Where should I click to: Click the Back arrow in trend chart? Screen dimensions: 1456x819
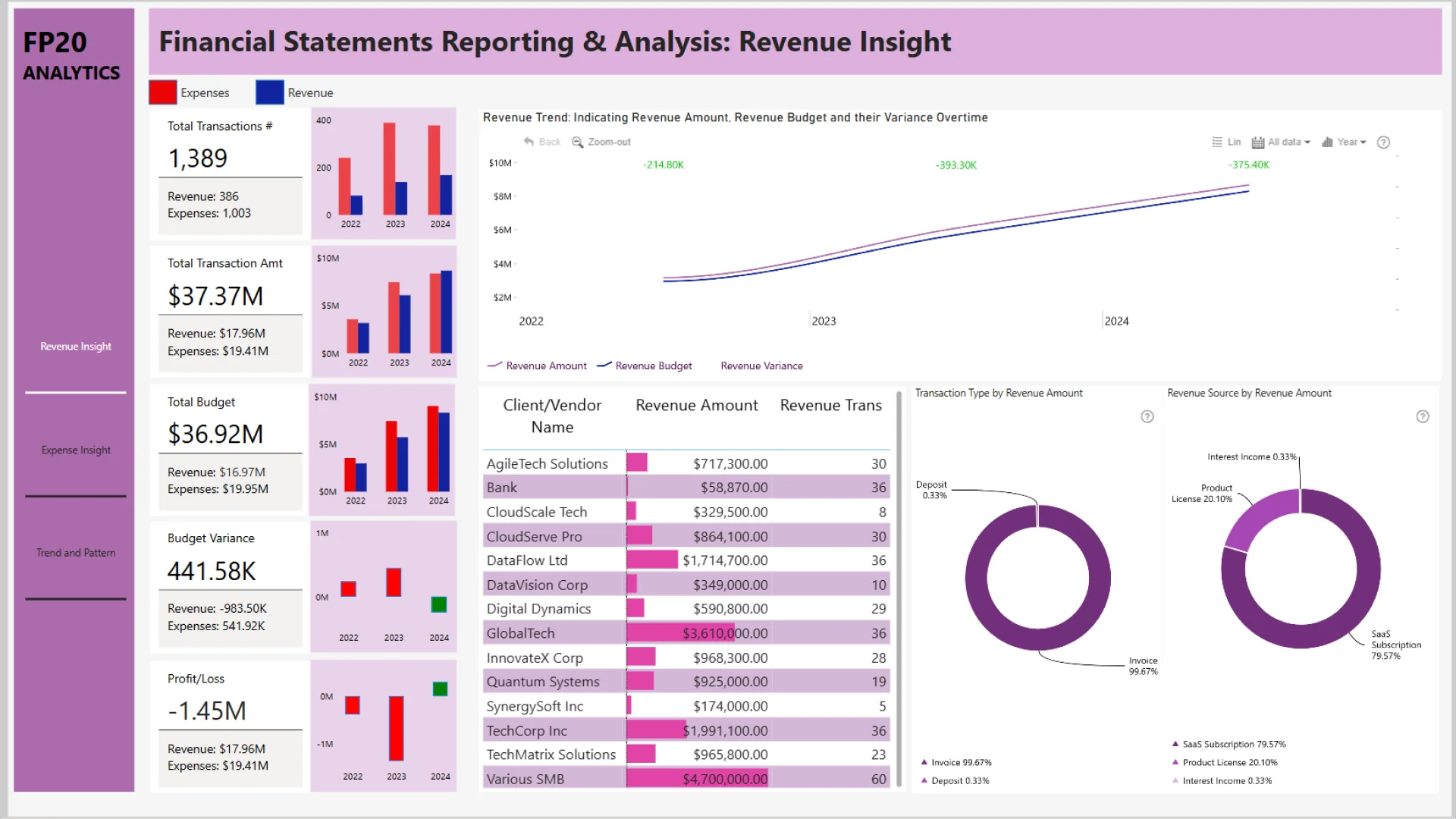[529, 142]
